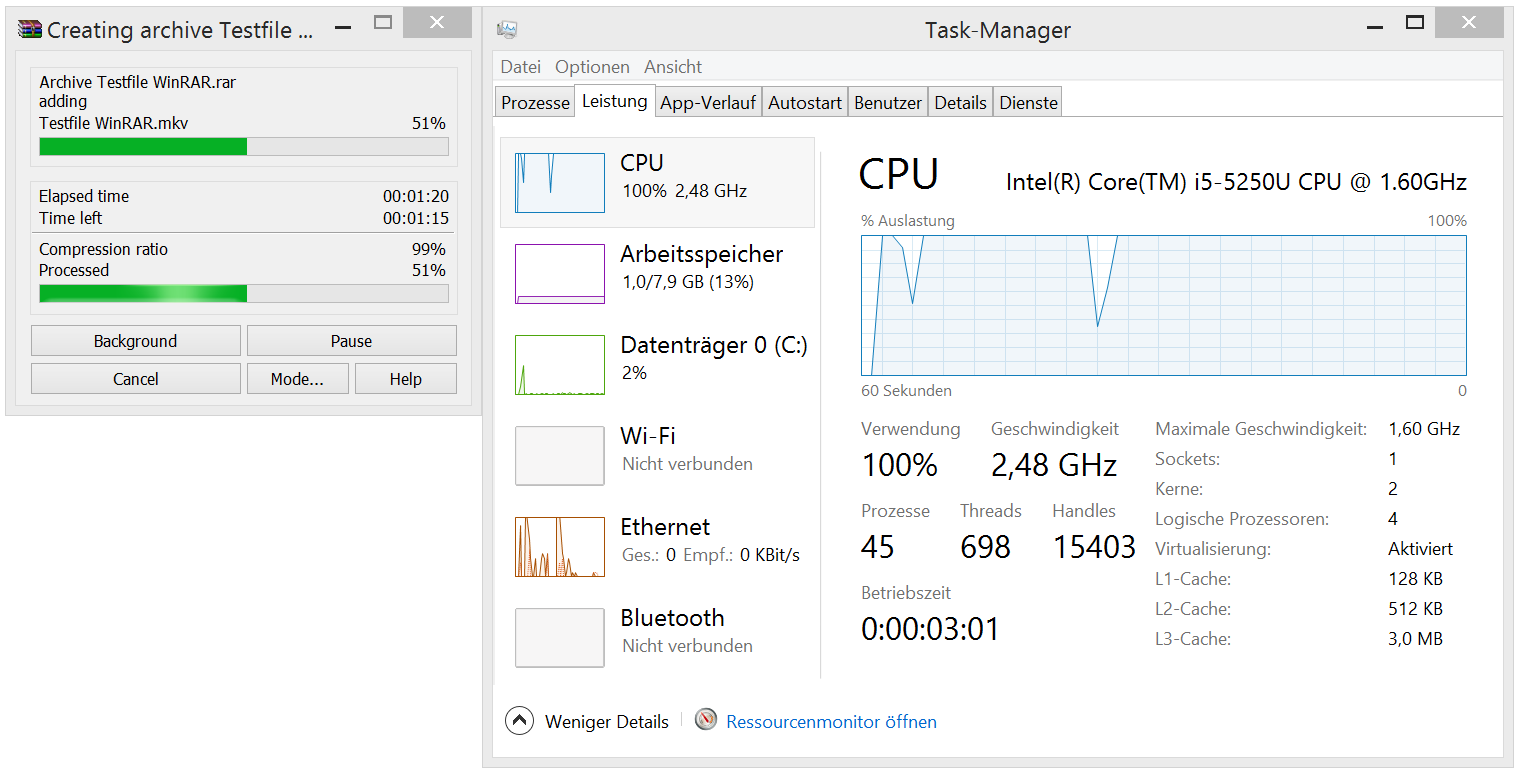1519x773 pixels.
Task: Click the % Auslastung graph label
Action: point(908,221)
